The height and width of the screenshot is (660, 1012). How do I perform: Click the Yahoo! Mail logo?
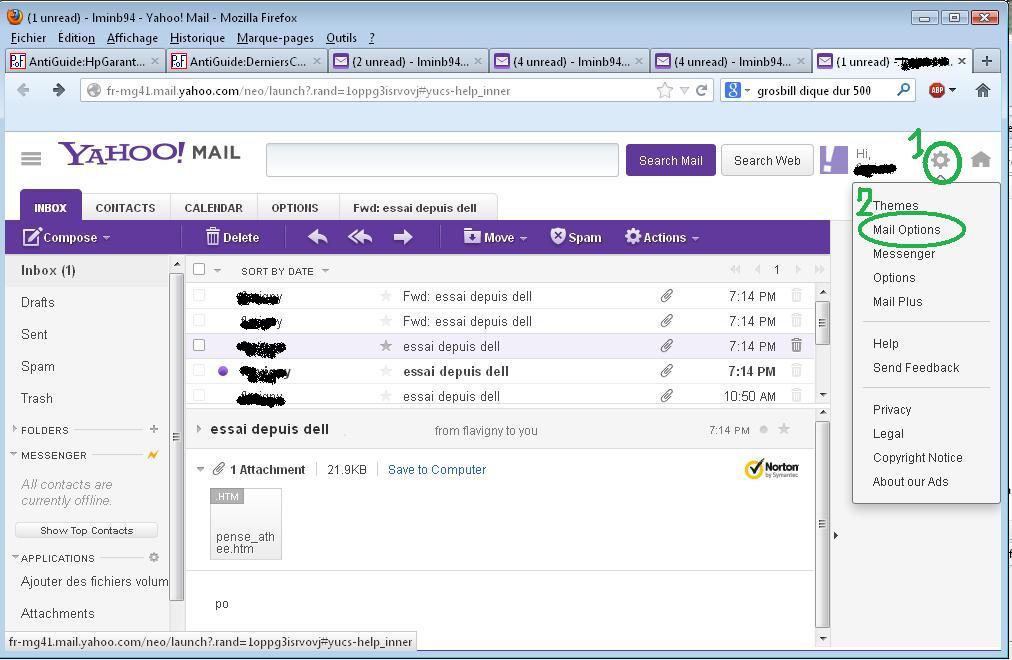[149, 153]
